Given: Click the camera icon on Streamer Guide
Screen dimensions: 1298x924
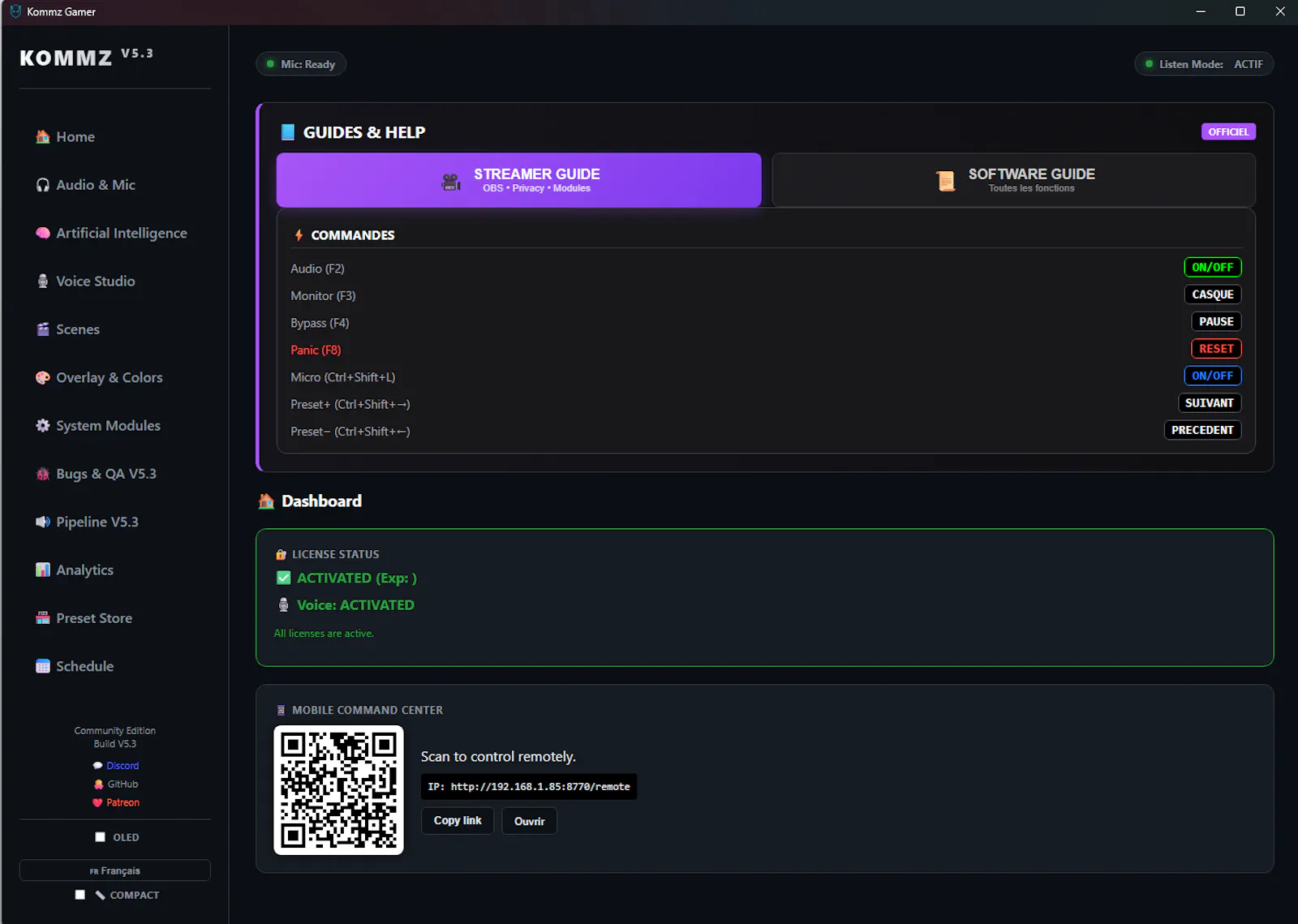Looking at the screenshot, I should coord(451,182).
